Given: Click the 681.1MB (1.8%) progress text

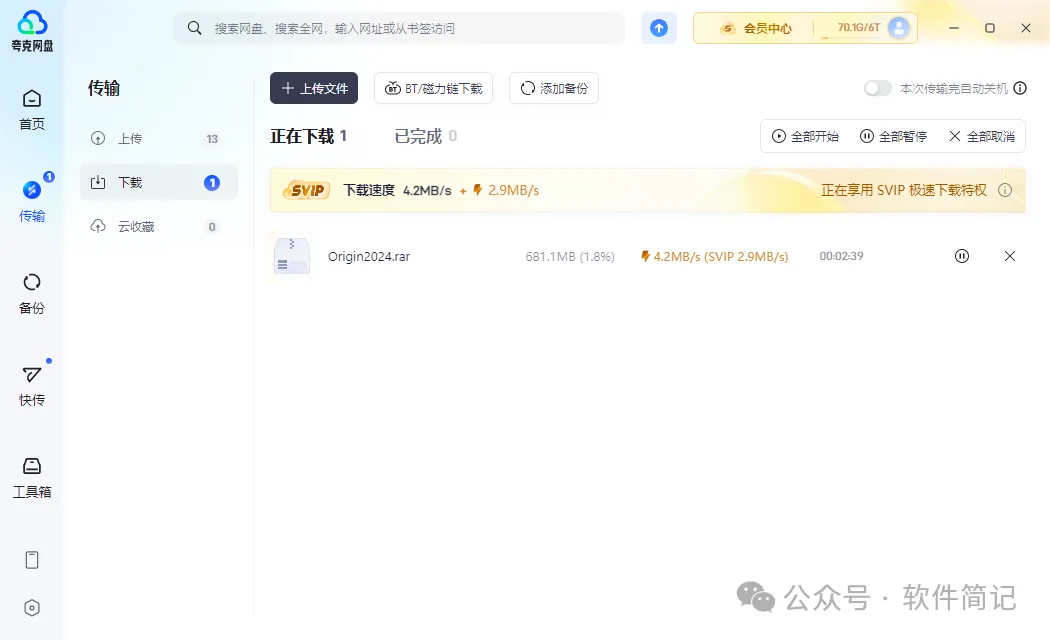Looking at the screenshot, I should tap(570, 256).
